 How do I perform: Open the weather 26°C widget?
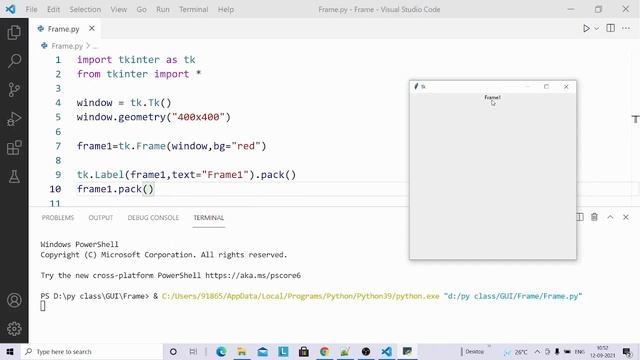pos(516,351)
